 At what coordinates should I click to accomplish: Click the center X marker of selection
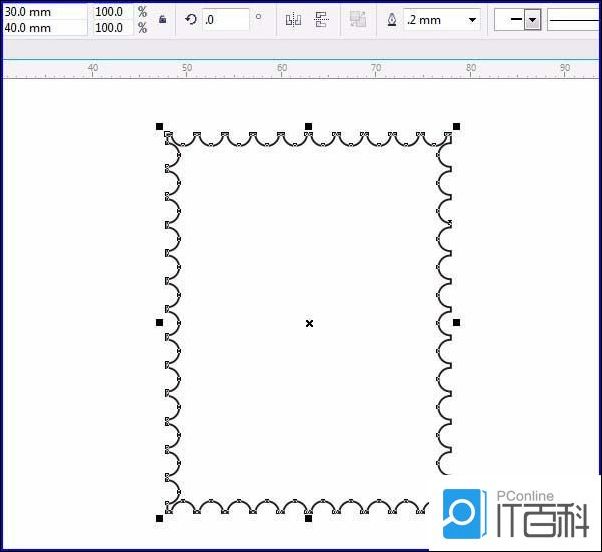click(x=309, y=324)
